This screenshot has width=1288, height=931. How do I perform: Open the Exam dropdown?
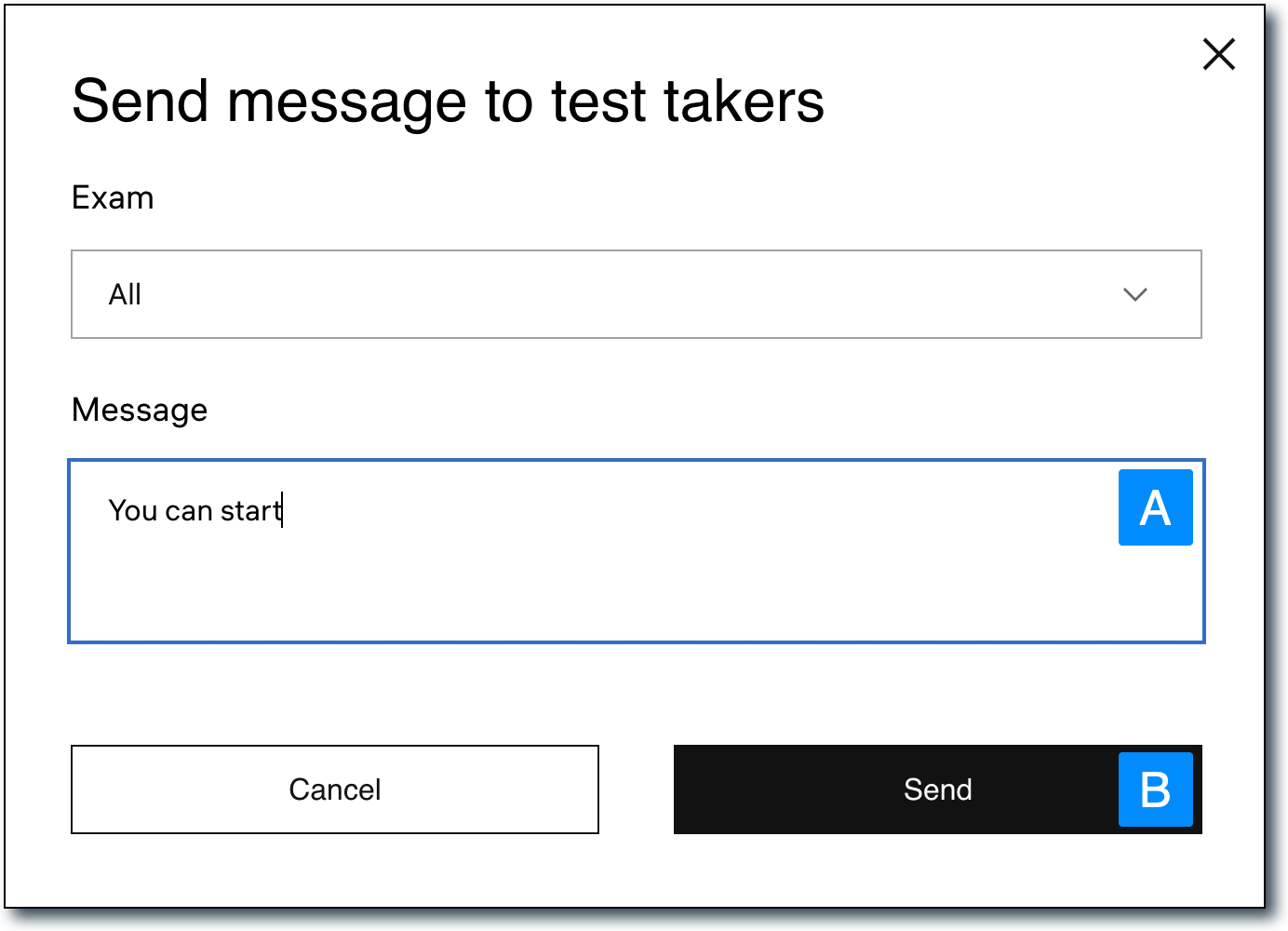pos(636,294)
